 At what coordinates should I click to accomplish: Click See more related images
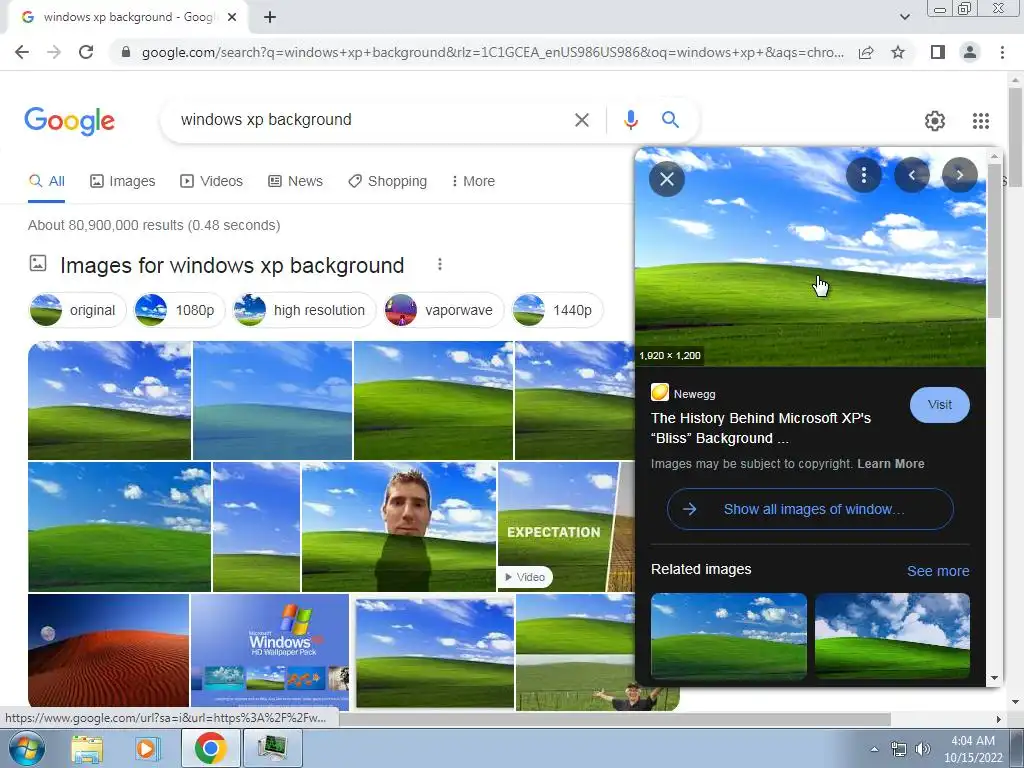pos(938,571)
